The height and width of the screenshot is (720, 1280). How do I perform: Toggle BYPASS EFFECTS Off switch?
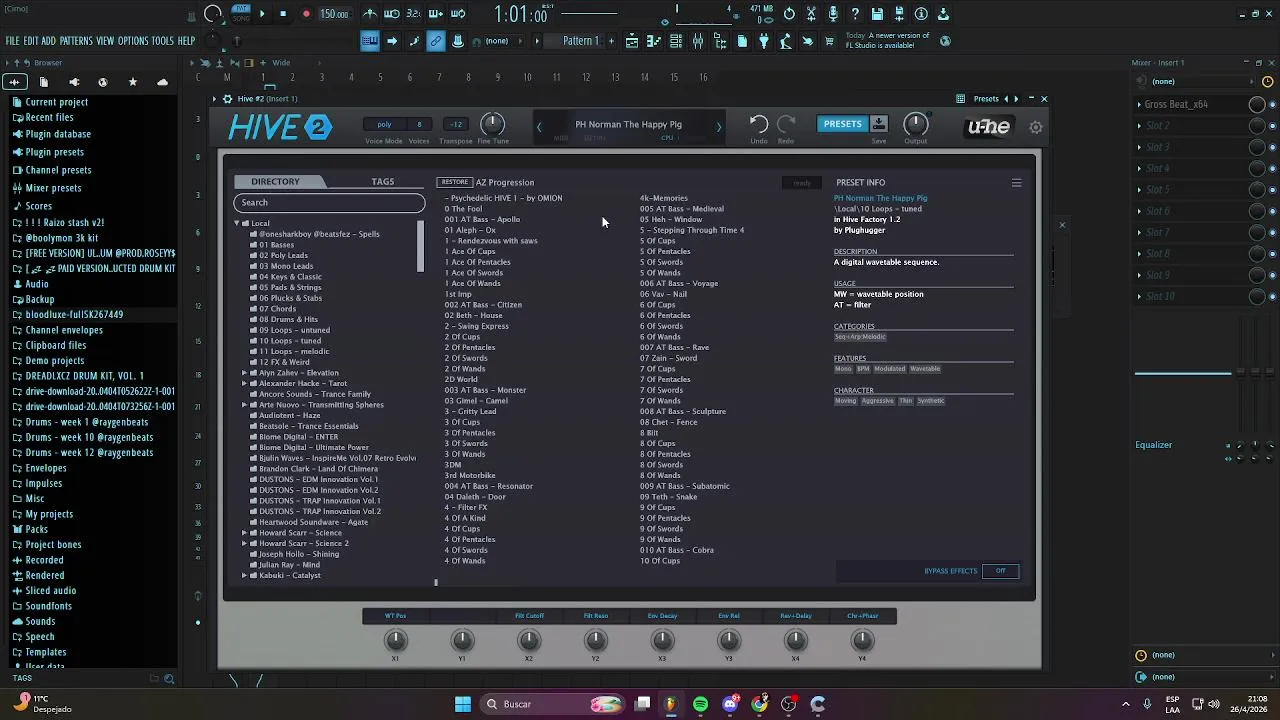click(1000, 571)
